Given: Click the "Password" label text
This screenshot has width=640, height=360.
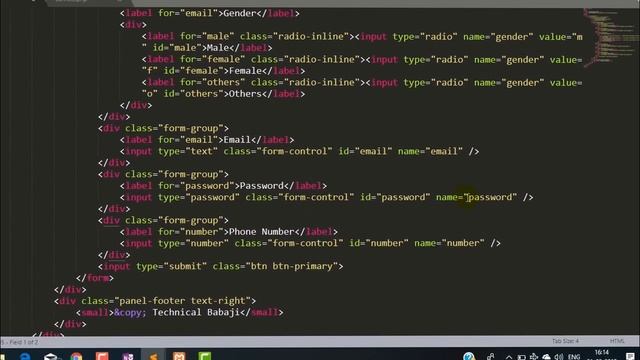Looking at the screenshot, I should [262, 186].
